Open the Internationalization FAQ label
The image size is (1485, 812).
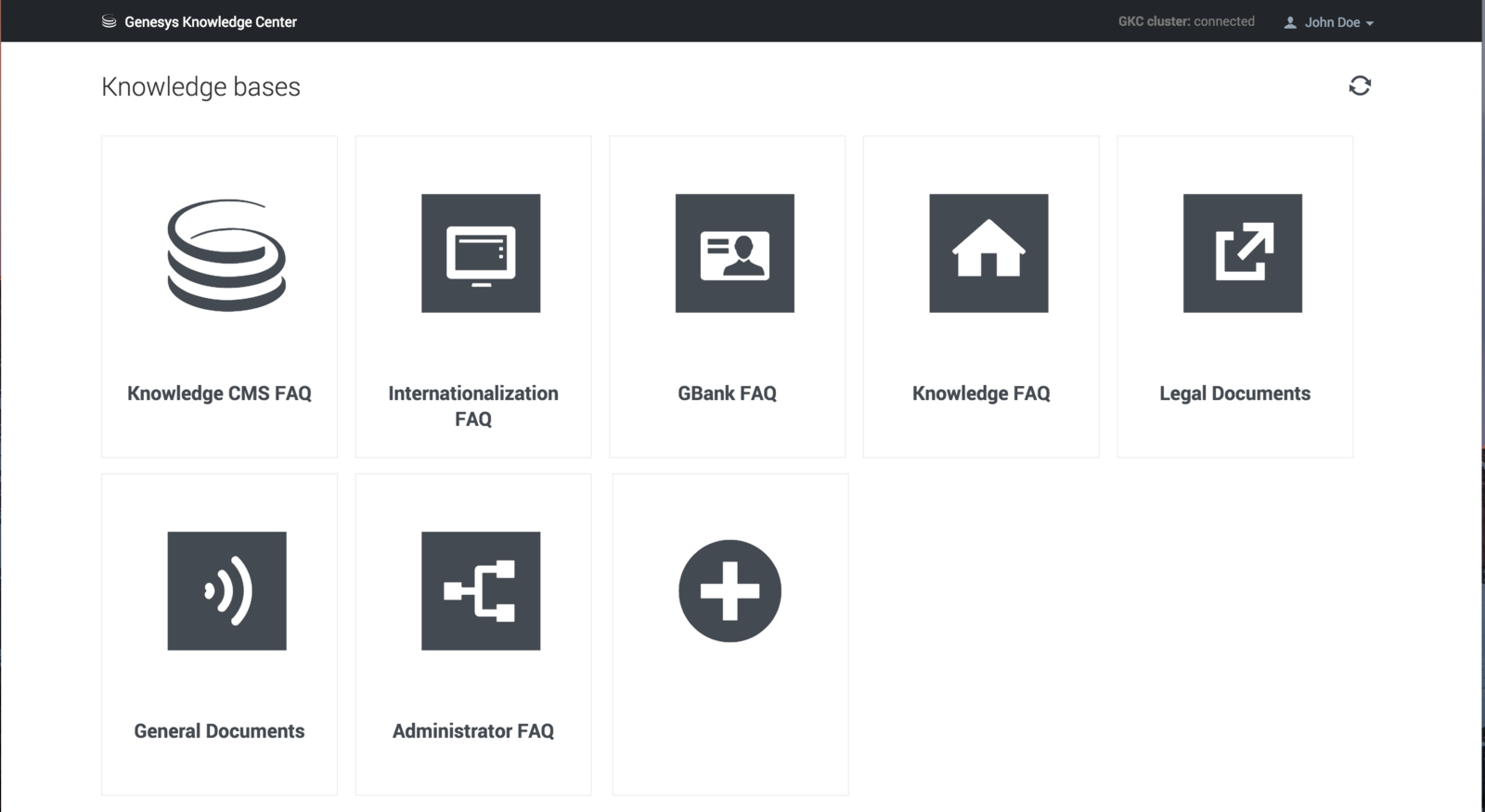point(473,406)
